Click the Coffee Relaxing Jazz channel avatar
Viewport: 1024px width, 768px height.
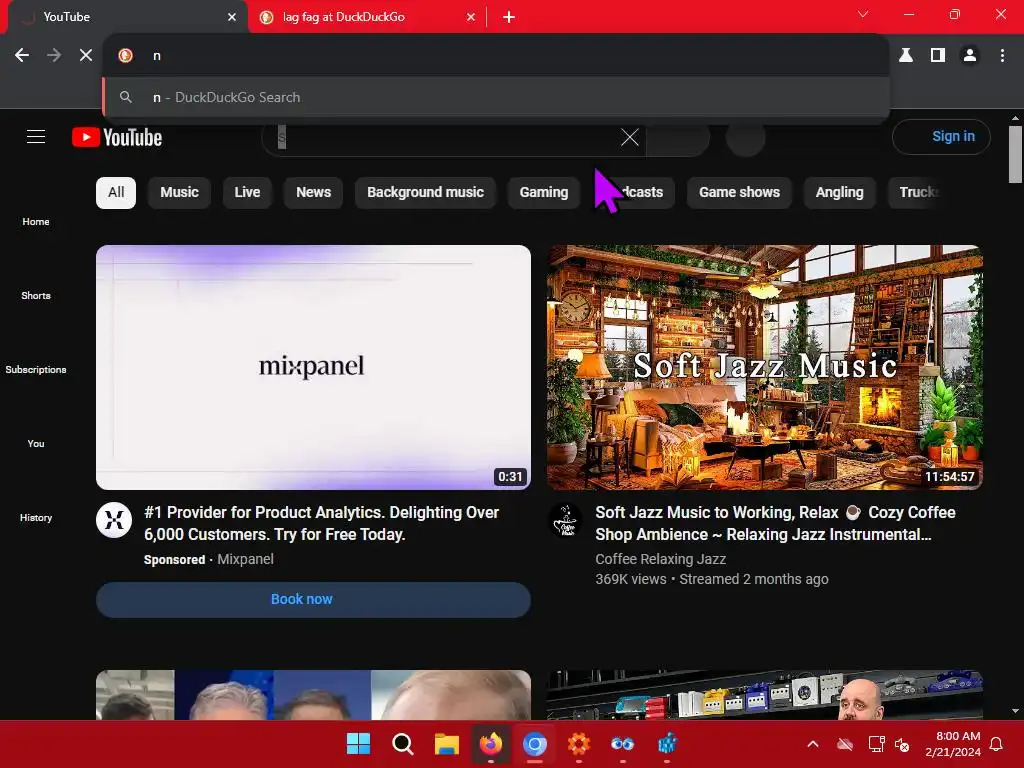(x=566, y=520)
